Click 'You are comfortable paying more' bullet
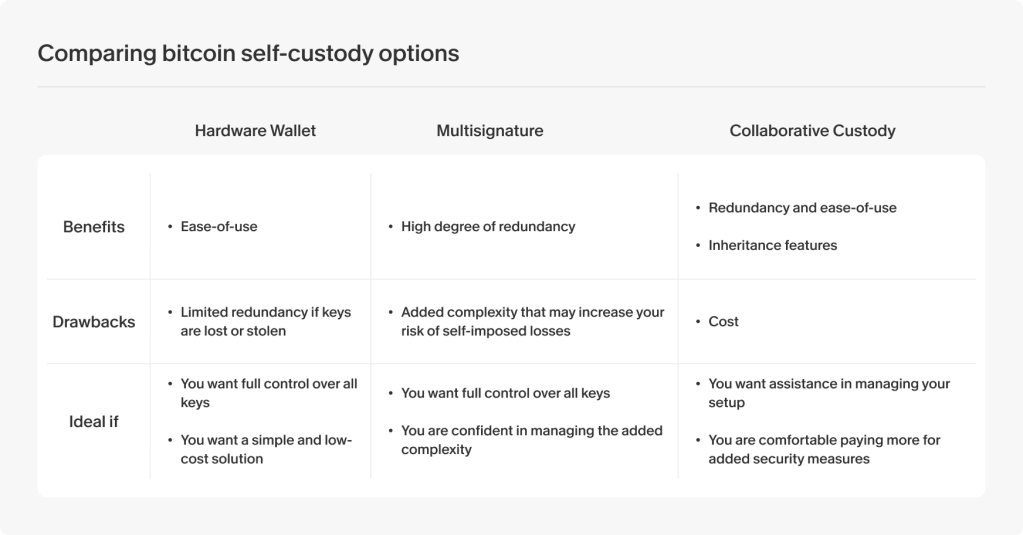 tap(825, 449)
